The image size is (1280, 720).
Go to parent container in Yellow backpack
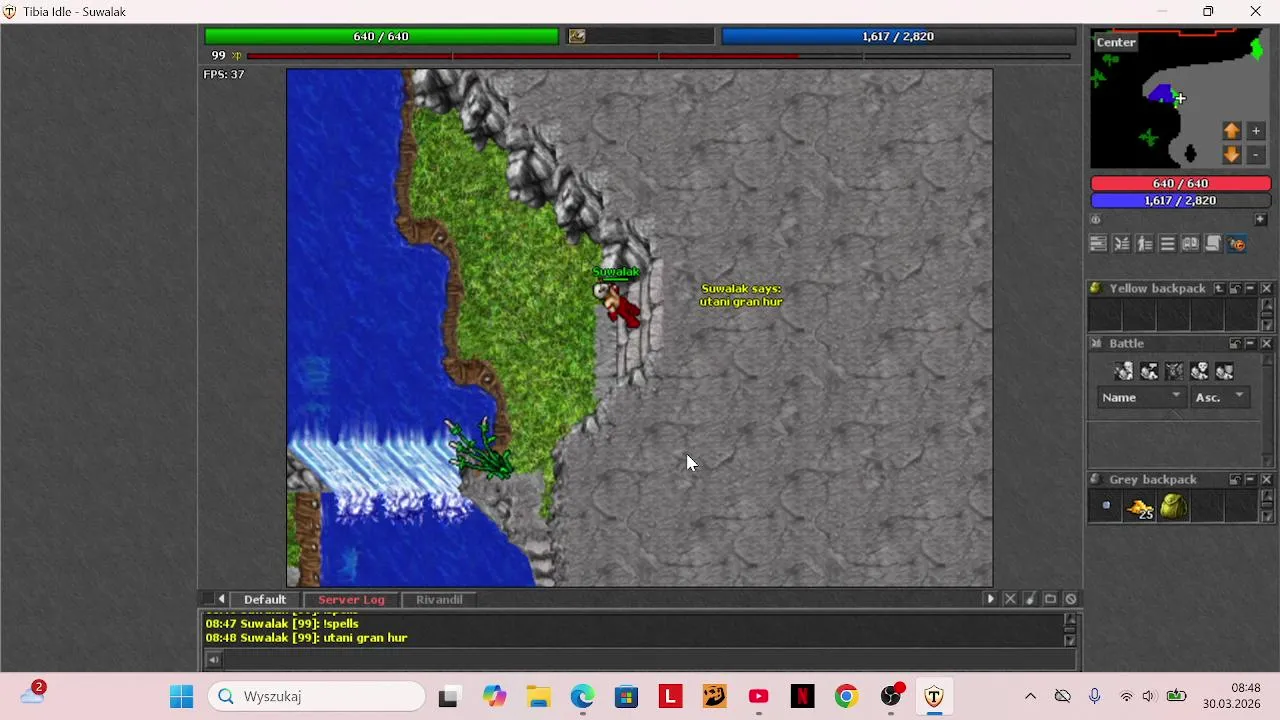point(1219,288)
